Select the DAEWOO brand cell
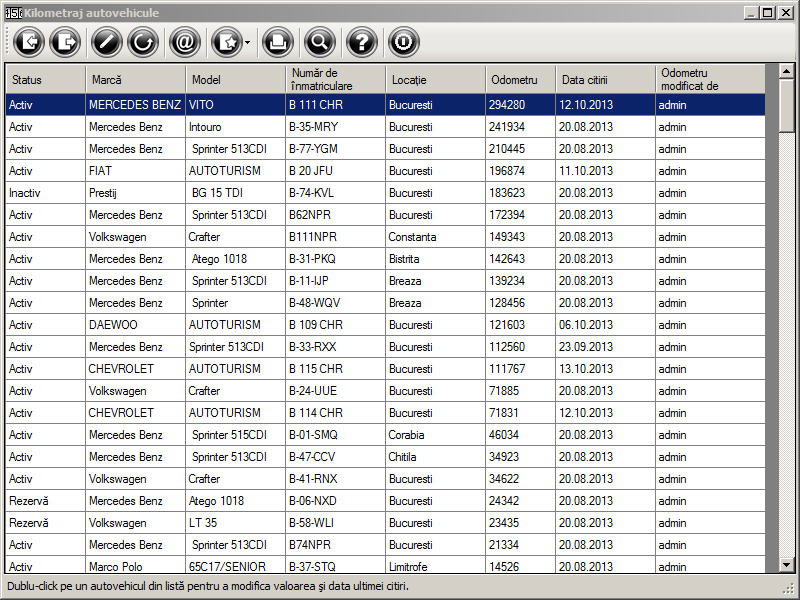 135,324
